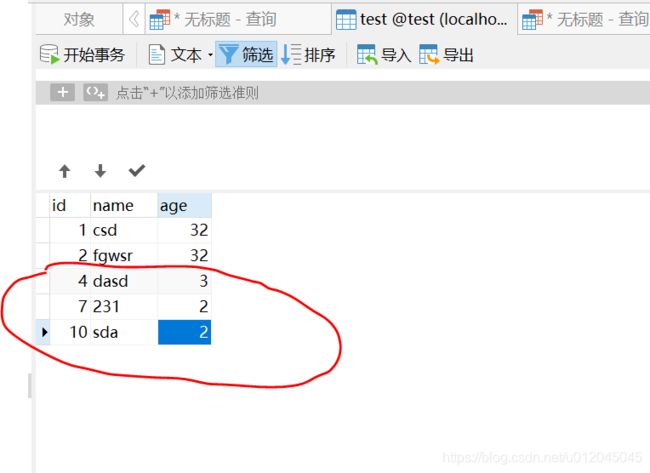
Task: Click the id cell 2 of row fgwsr
Action: pyautogui.click(x=70, y=255)
